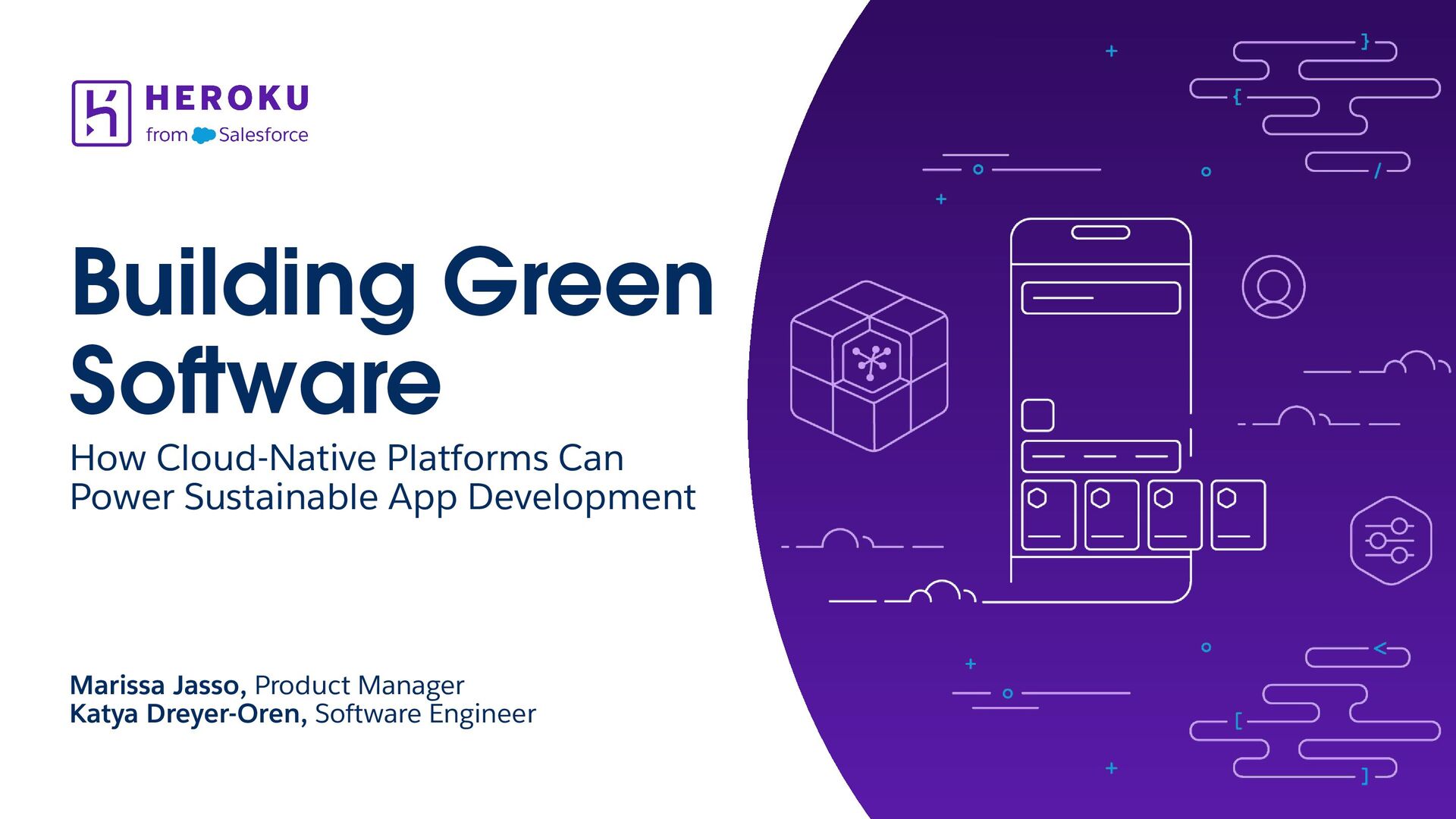1456x819 pixels.
Task: Click the user profile avatar icon
Action: coord(1273,287)
